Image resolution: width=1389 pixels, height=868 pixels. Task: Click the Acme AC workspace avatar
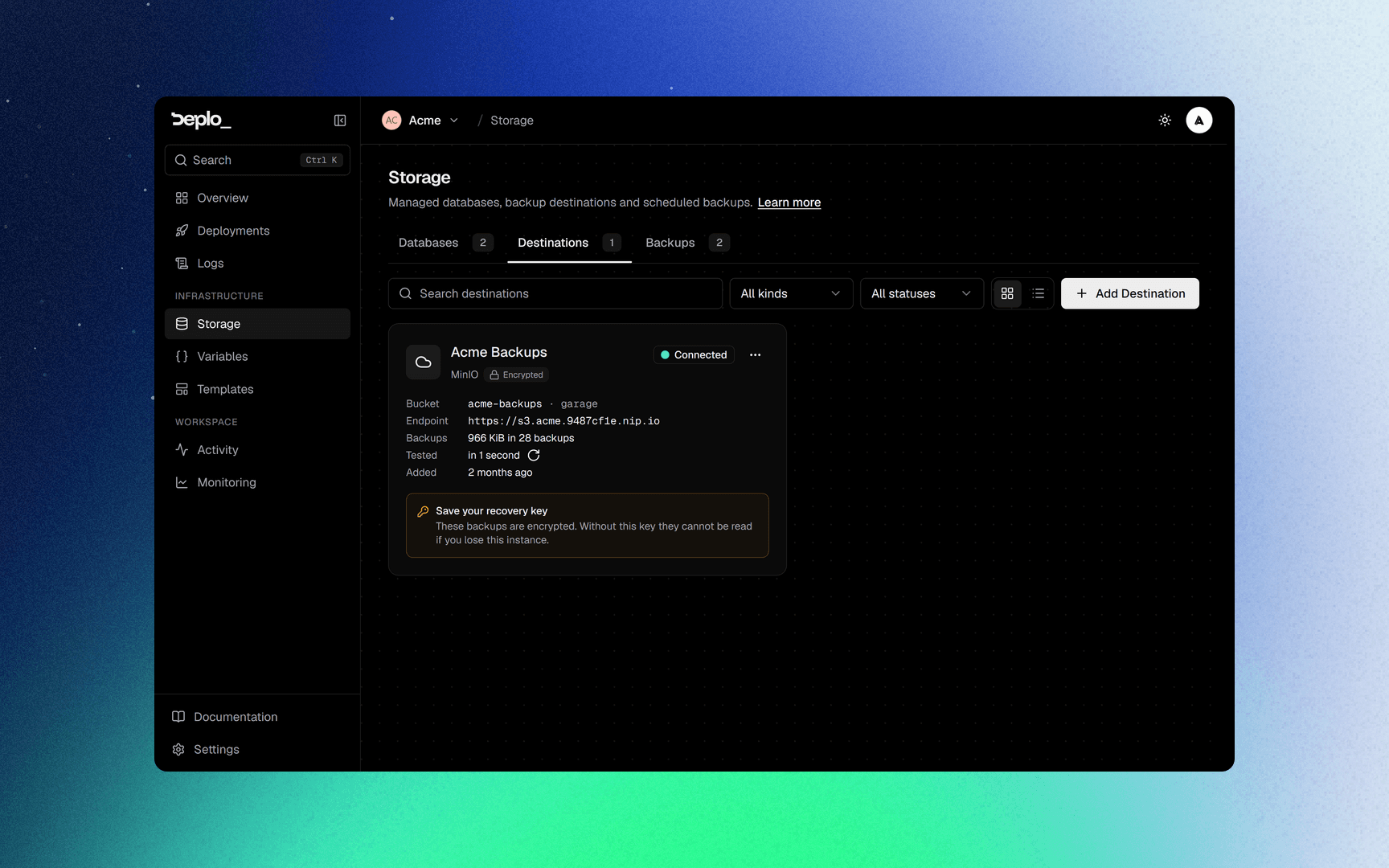[391, 121]
